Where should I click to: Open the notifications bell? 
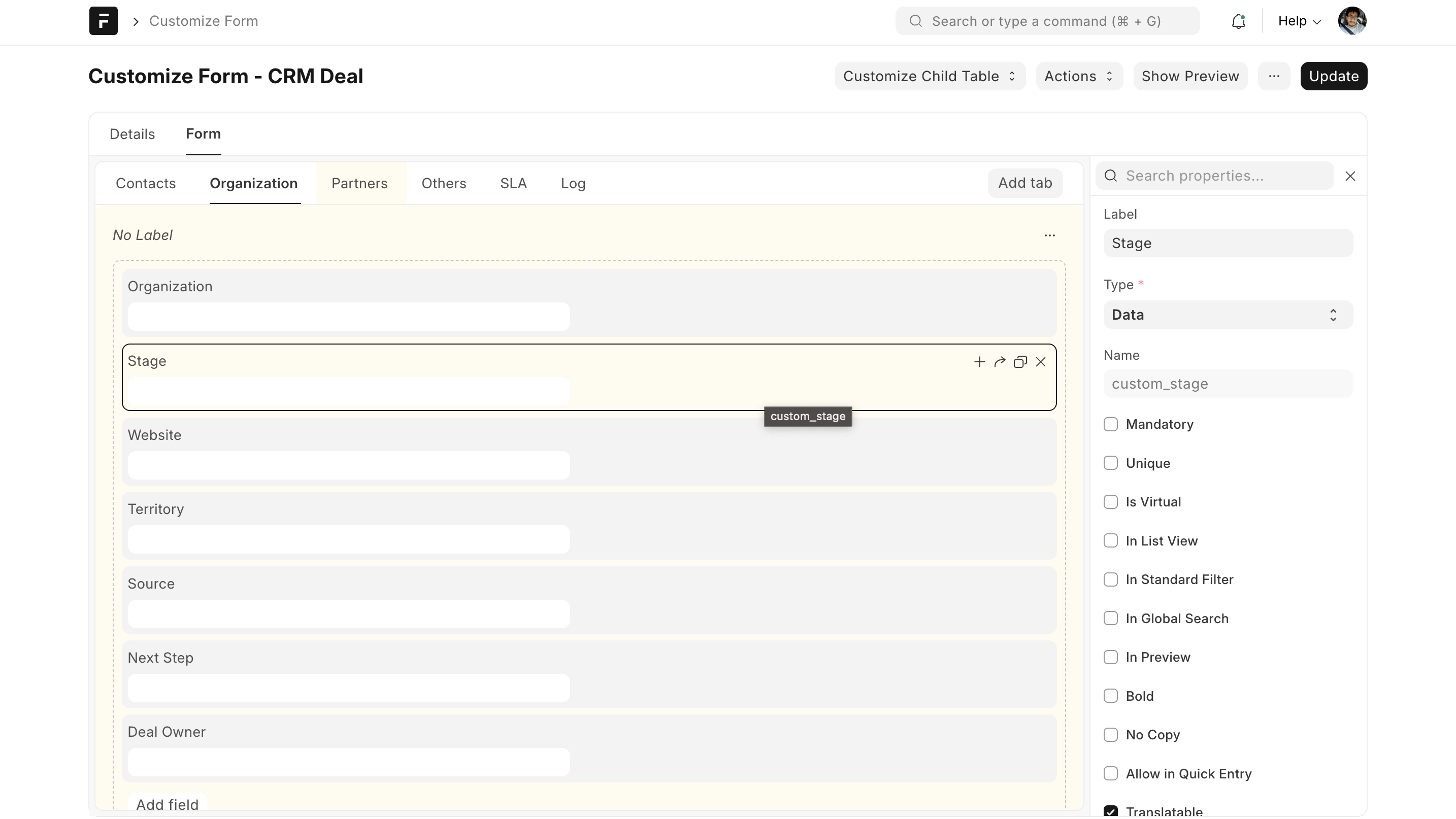[x=1238, y=21]
